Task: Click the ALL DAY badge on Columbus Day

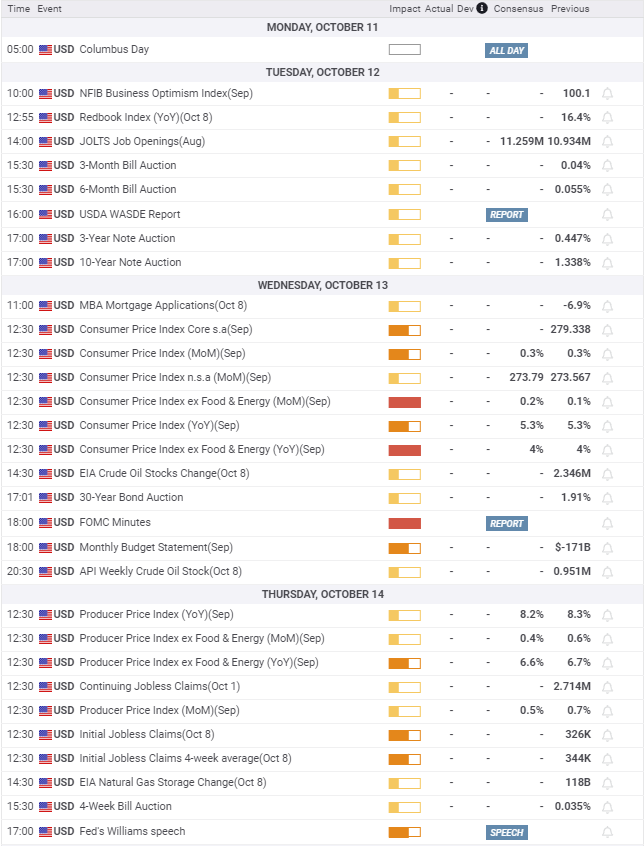Action: click(506, 51)
